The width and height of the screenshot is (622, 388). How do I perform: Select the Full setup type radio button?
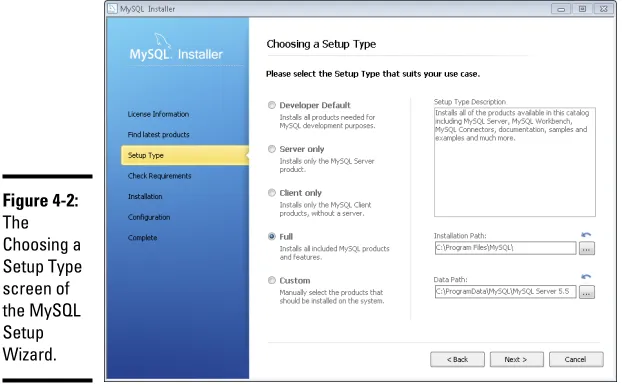(271, 236)
